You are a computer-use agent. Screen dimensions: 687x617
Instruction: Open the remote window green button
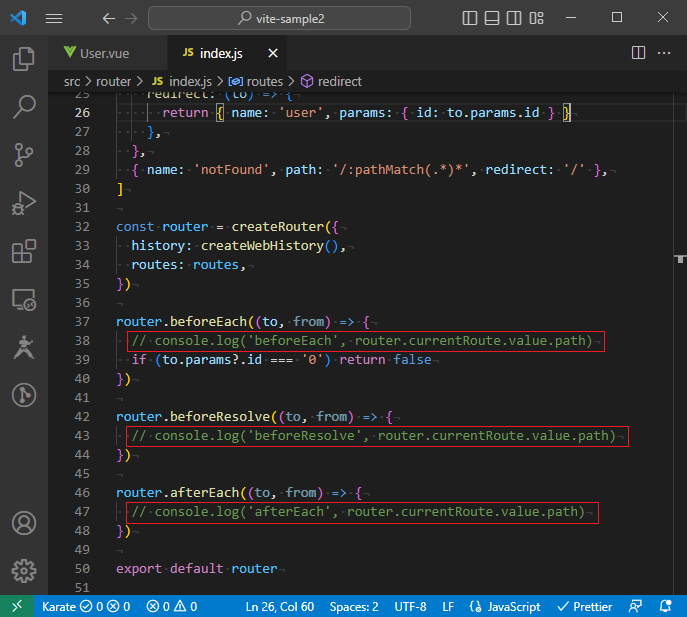pyautogui.click(x=17, y=606)
